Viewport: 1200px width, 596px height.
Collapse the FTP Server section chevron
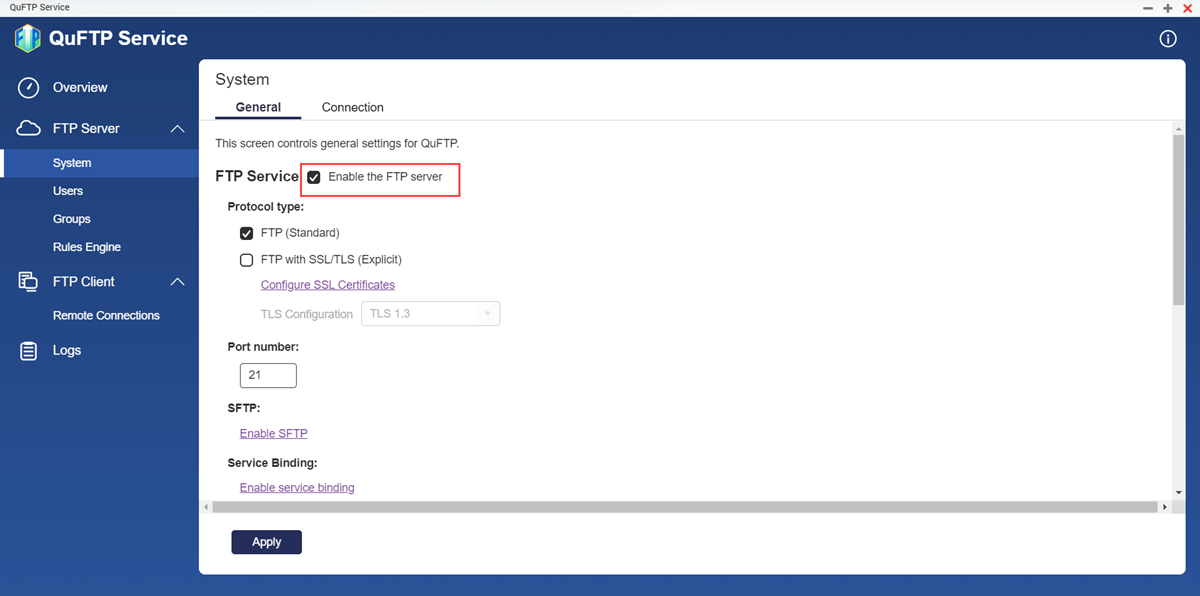pyautogui.click(x=177, y=129)
